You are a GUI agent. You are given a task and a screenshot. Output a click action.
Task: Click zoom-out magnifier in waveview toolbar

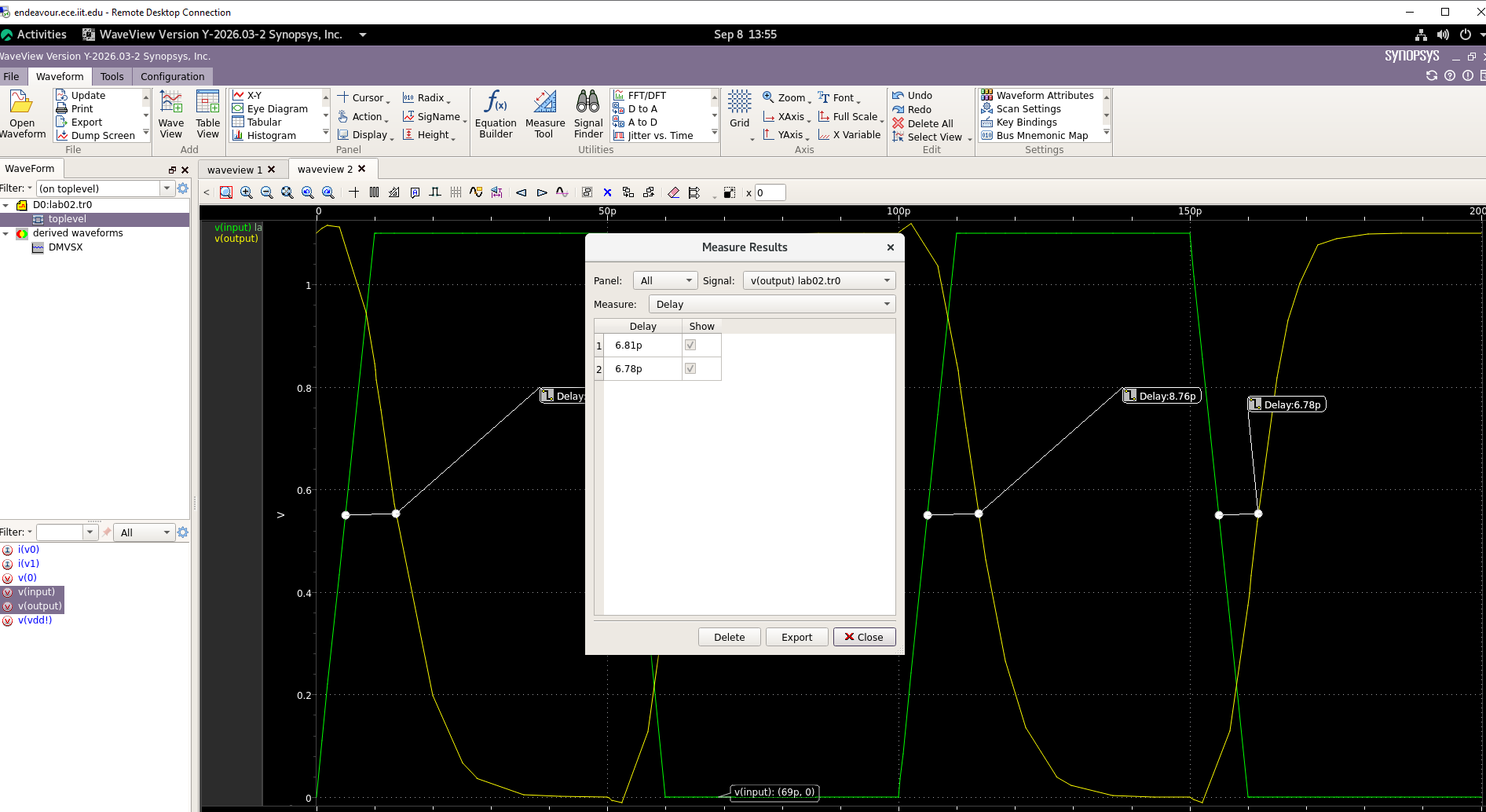(266, 192)
